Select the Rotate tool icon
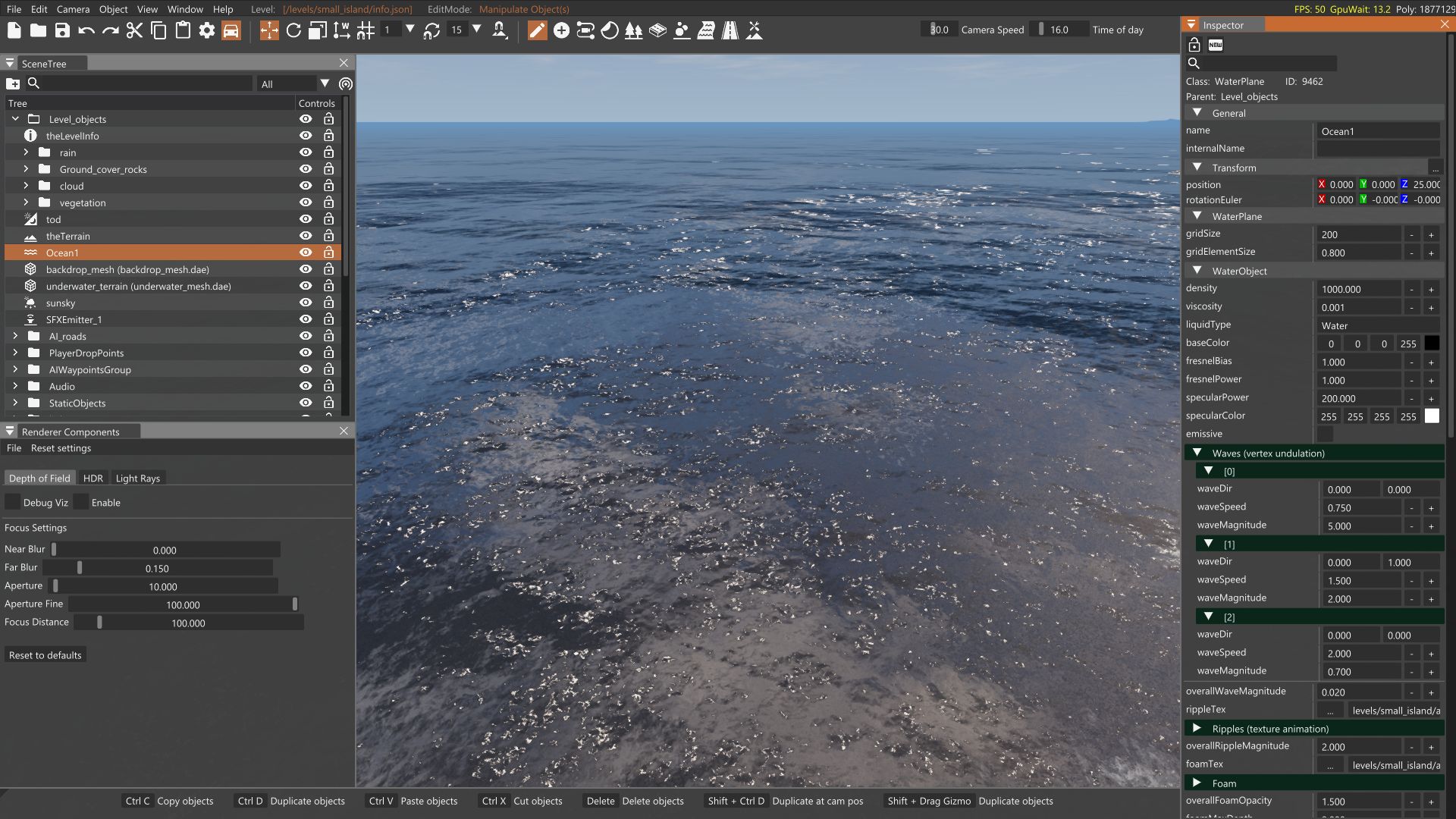The width and height of the screenshot is (1456, 819). [293, 30]
